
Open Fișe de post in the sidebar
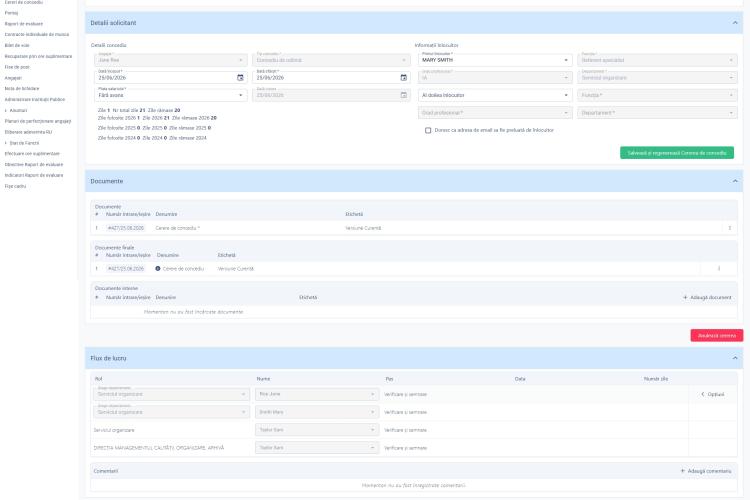tap(17, 67)
